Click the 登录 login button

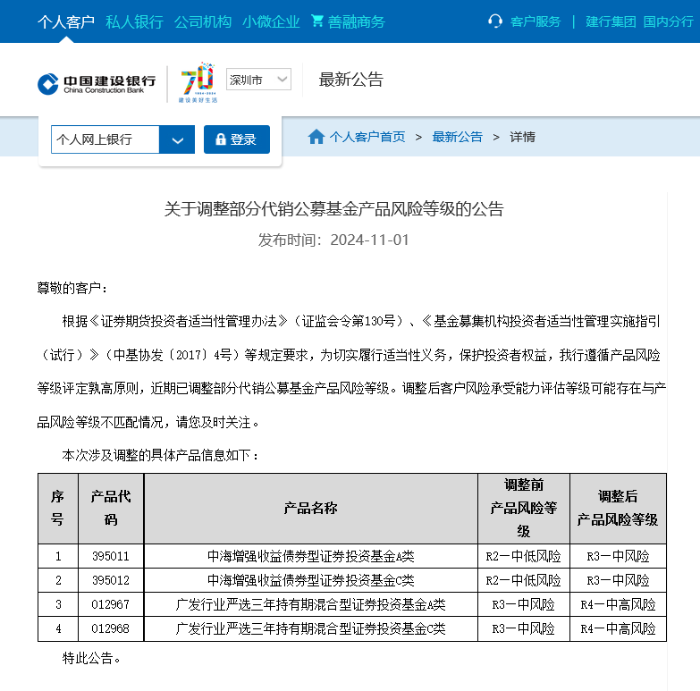pos(237,140)
